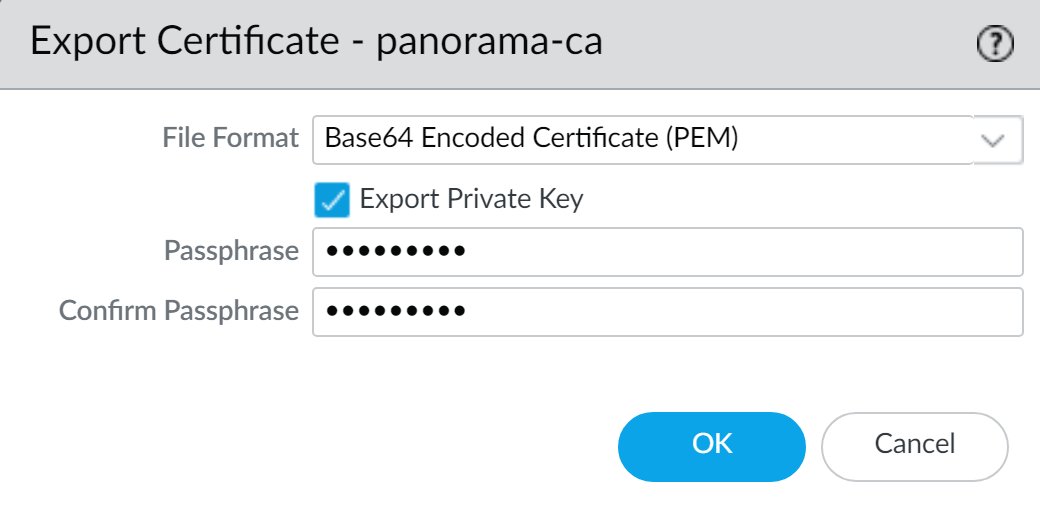
Task: Expand the File Format dropdown arrow
Action: [994, 140]
